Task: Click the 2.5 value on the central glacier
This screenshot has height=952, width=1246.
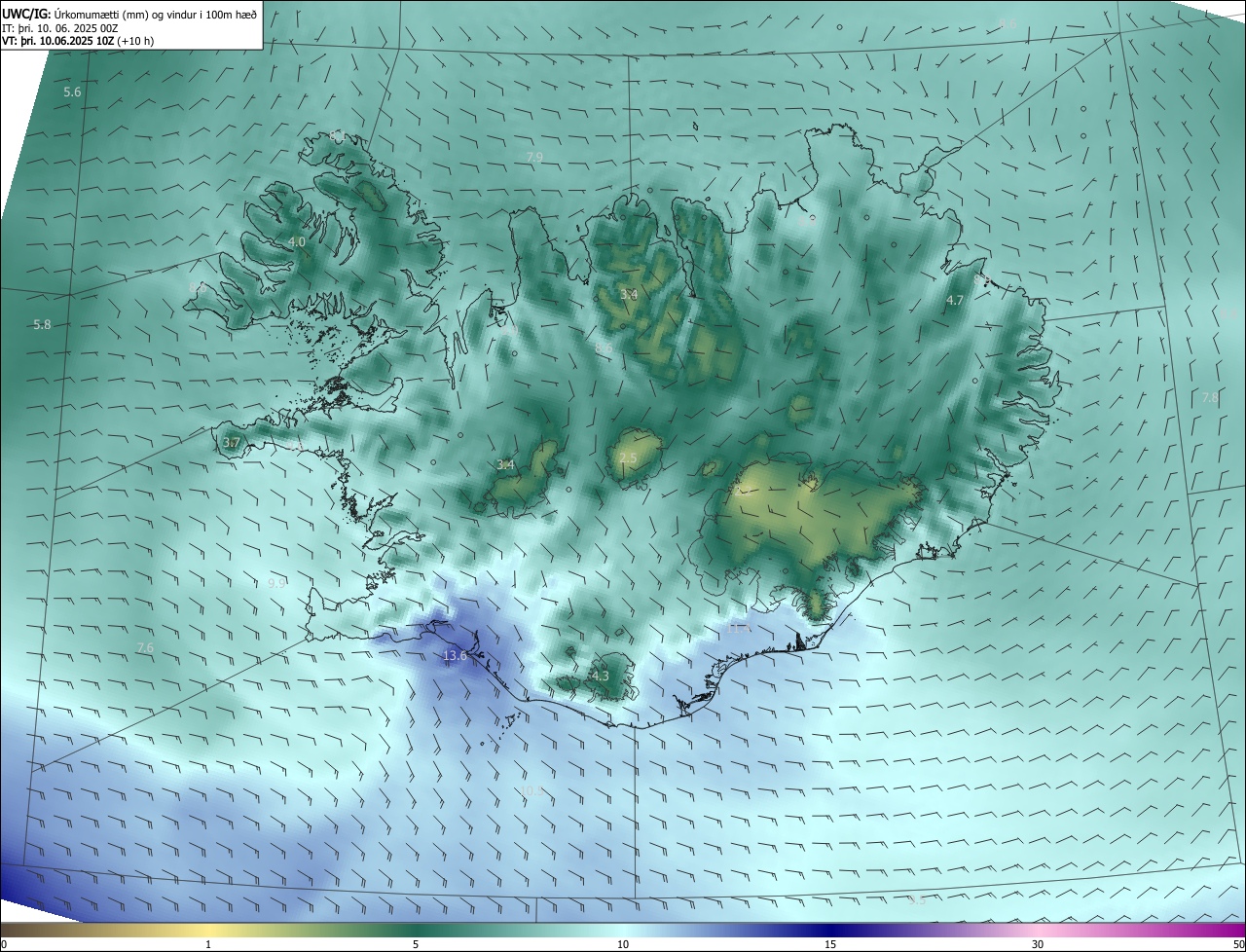Action: 628,458
